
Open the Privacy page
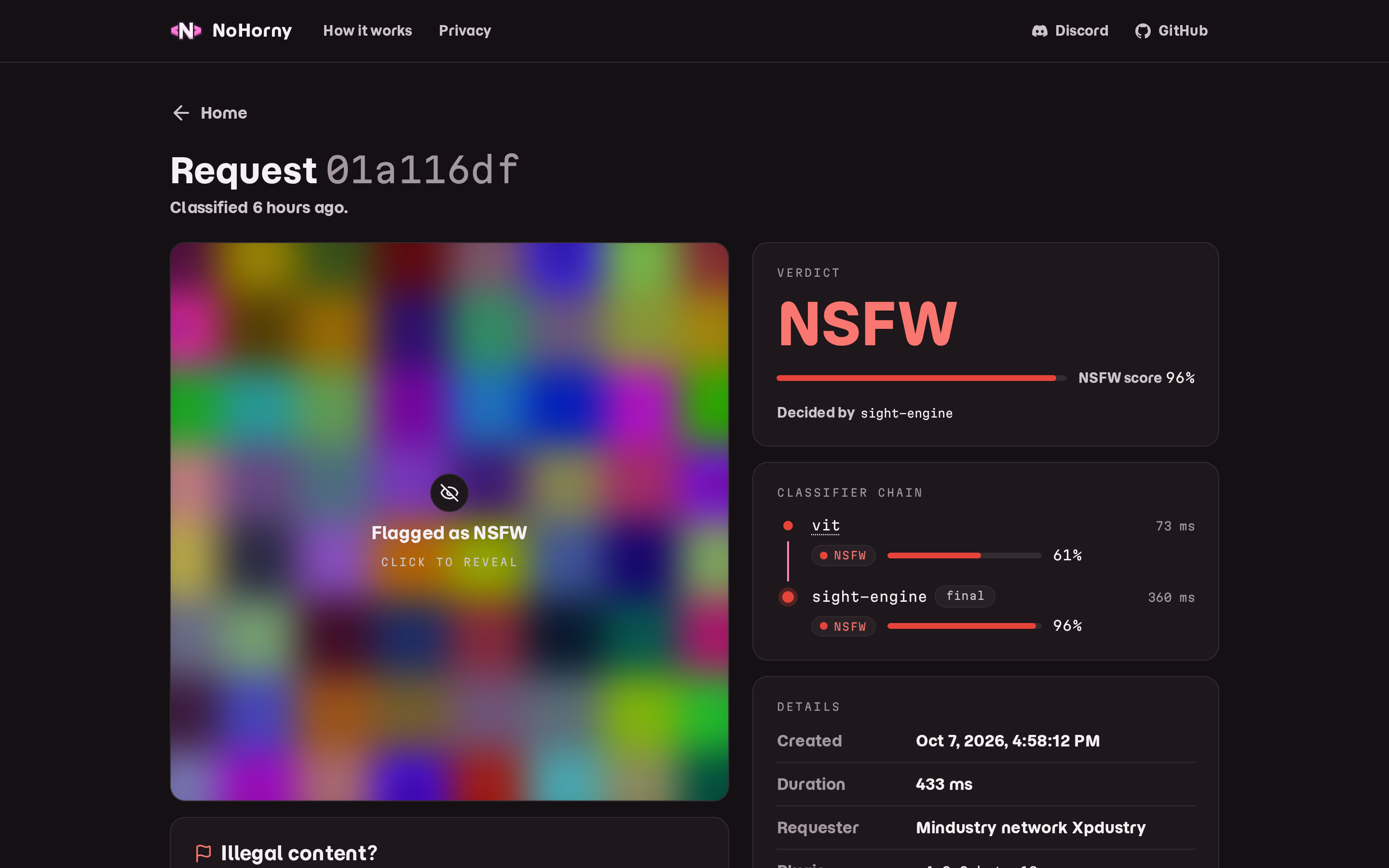465,30
